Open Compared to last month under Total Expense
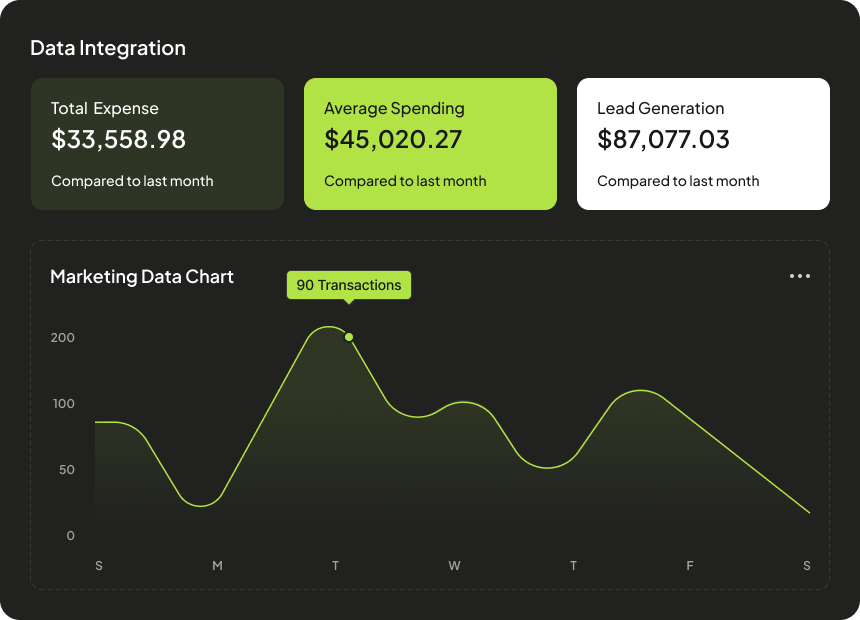 [x=132, y=181]
